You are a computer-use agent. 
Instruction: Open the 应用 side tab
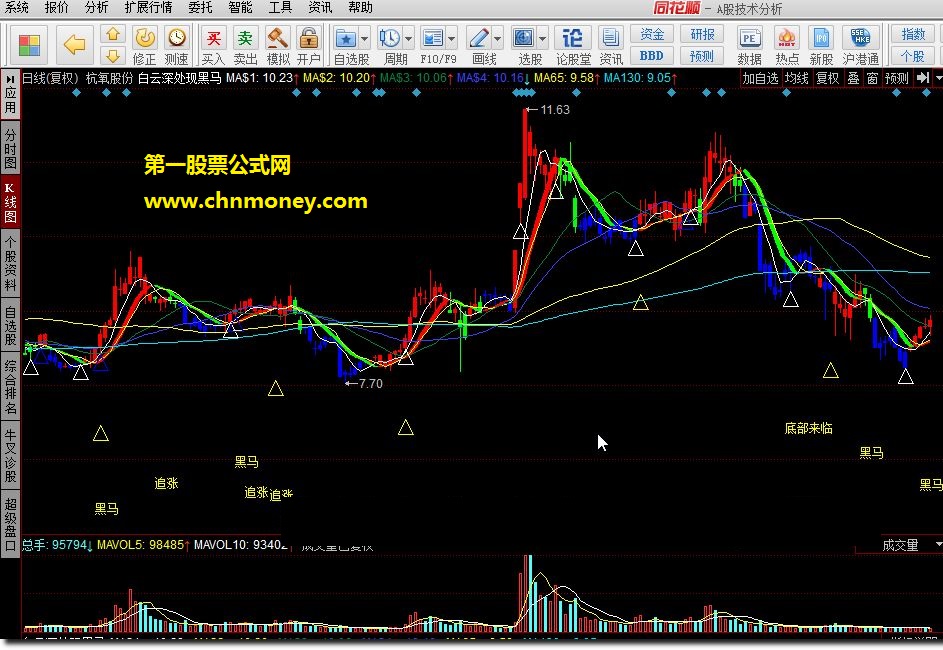point(10,94)
